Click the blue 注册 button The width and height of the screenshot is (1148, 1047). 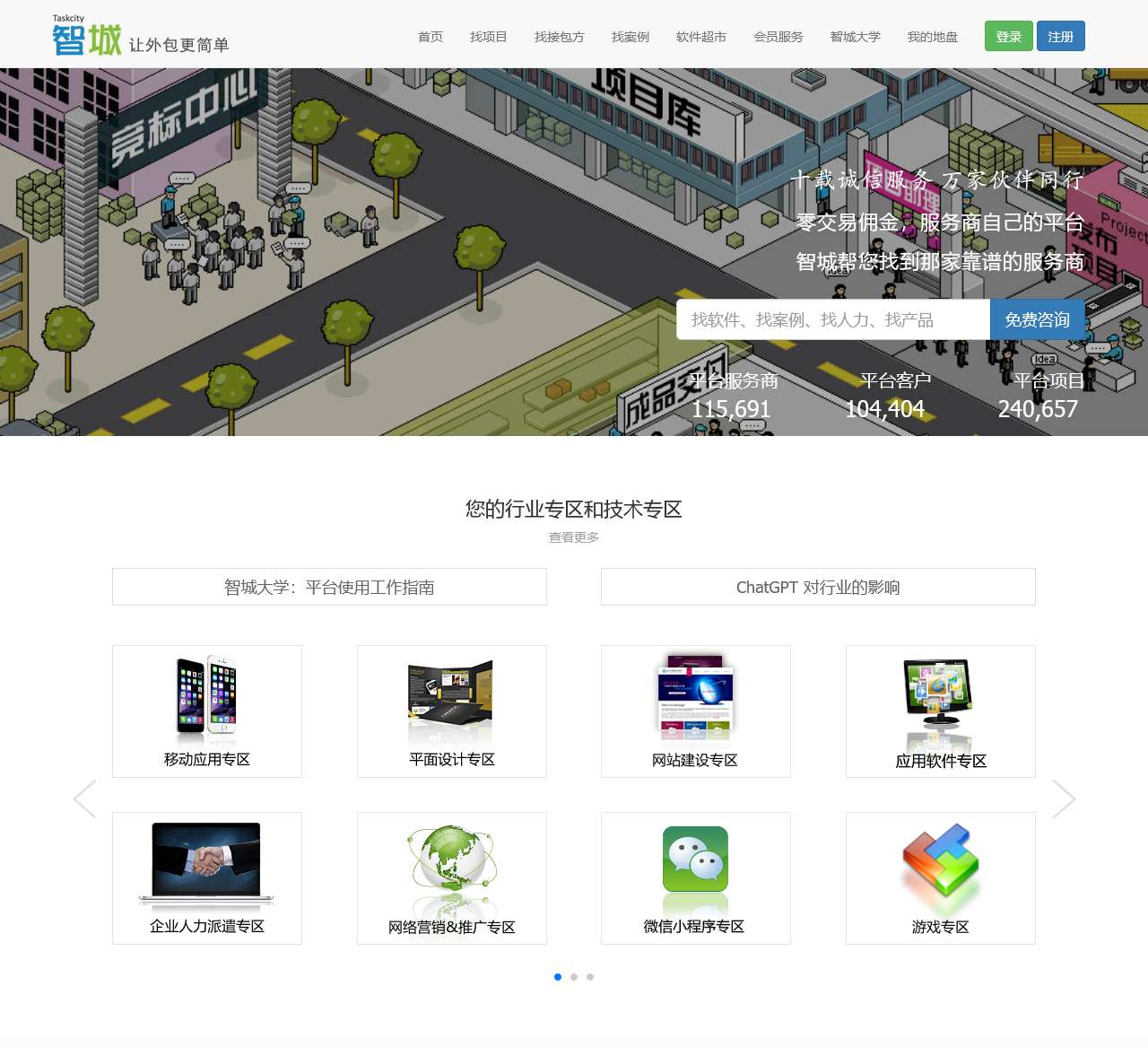1061,36
